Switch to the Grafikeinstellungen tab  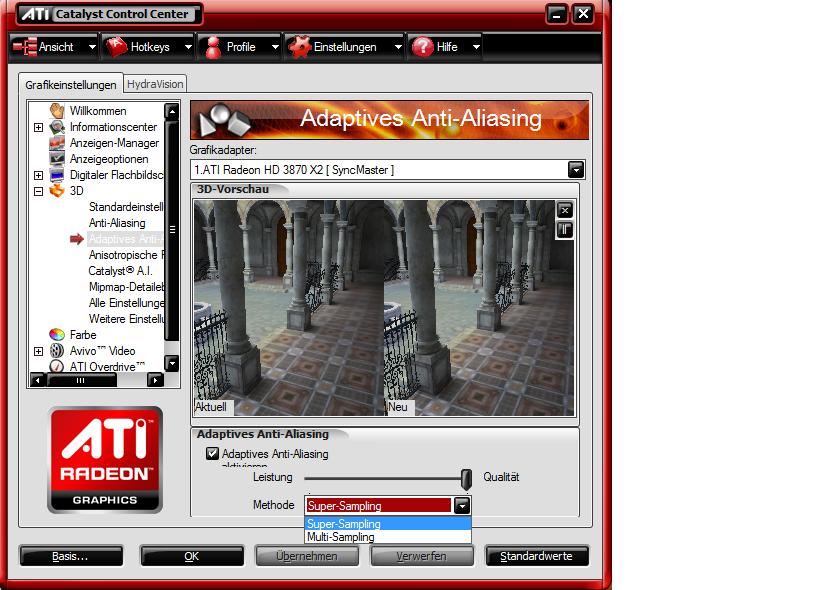[x=71, y=85]
